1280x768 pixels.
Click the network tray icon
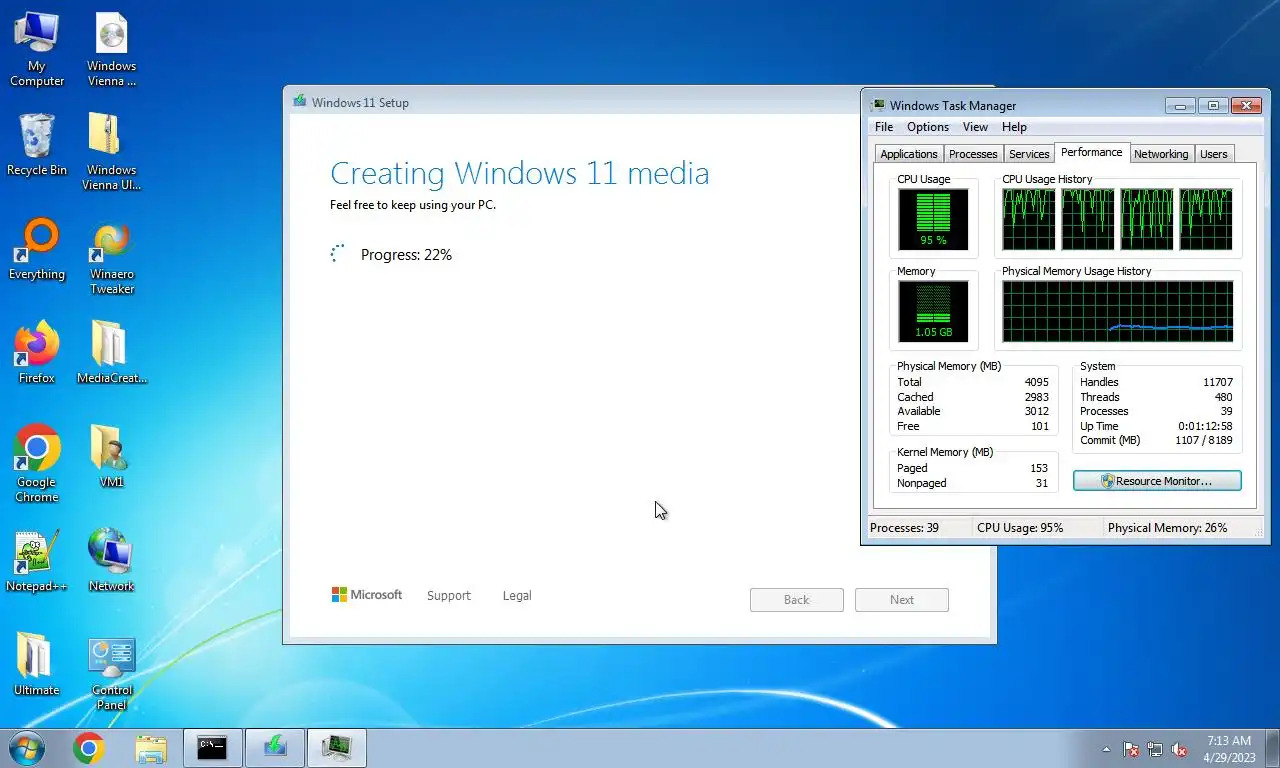1155,749
